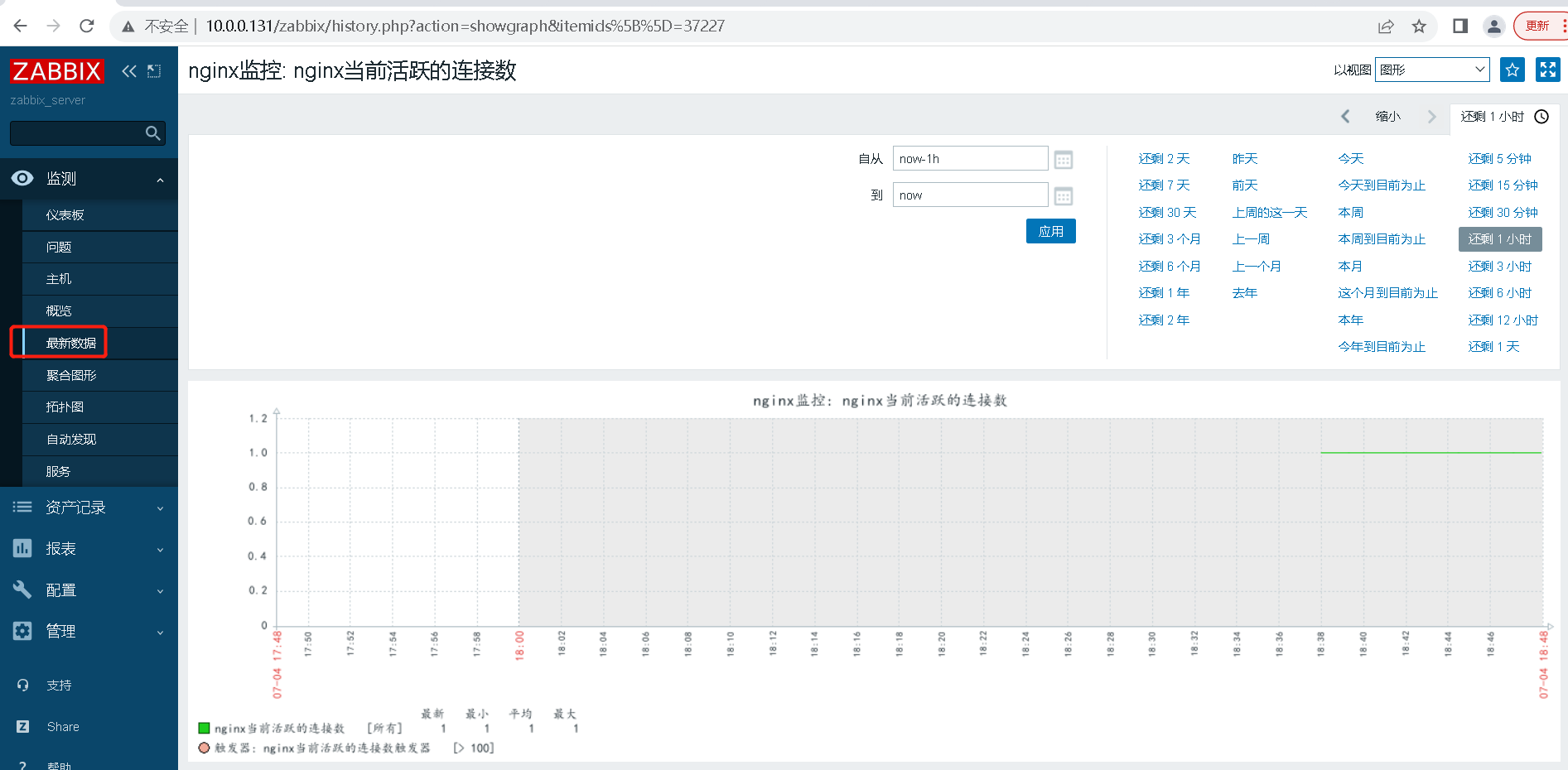1568x770 pixels.
Task: Select 昨天 time range
Action: click(1245, 159)
